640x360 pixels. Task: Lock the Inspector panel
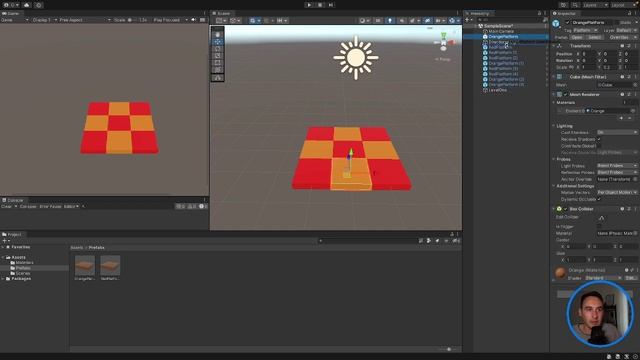point(629,13)
